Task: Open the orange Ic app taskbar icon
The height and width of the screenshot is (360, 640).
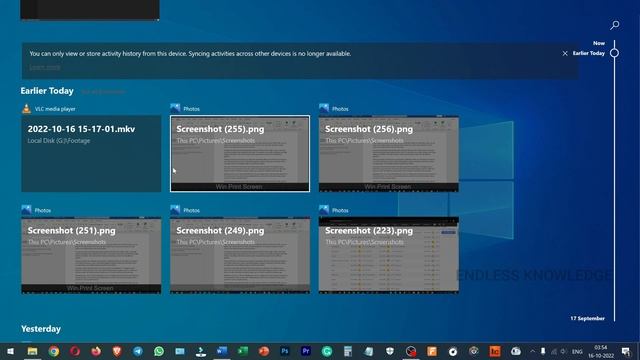Action: [495, 351]
